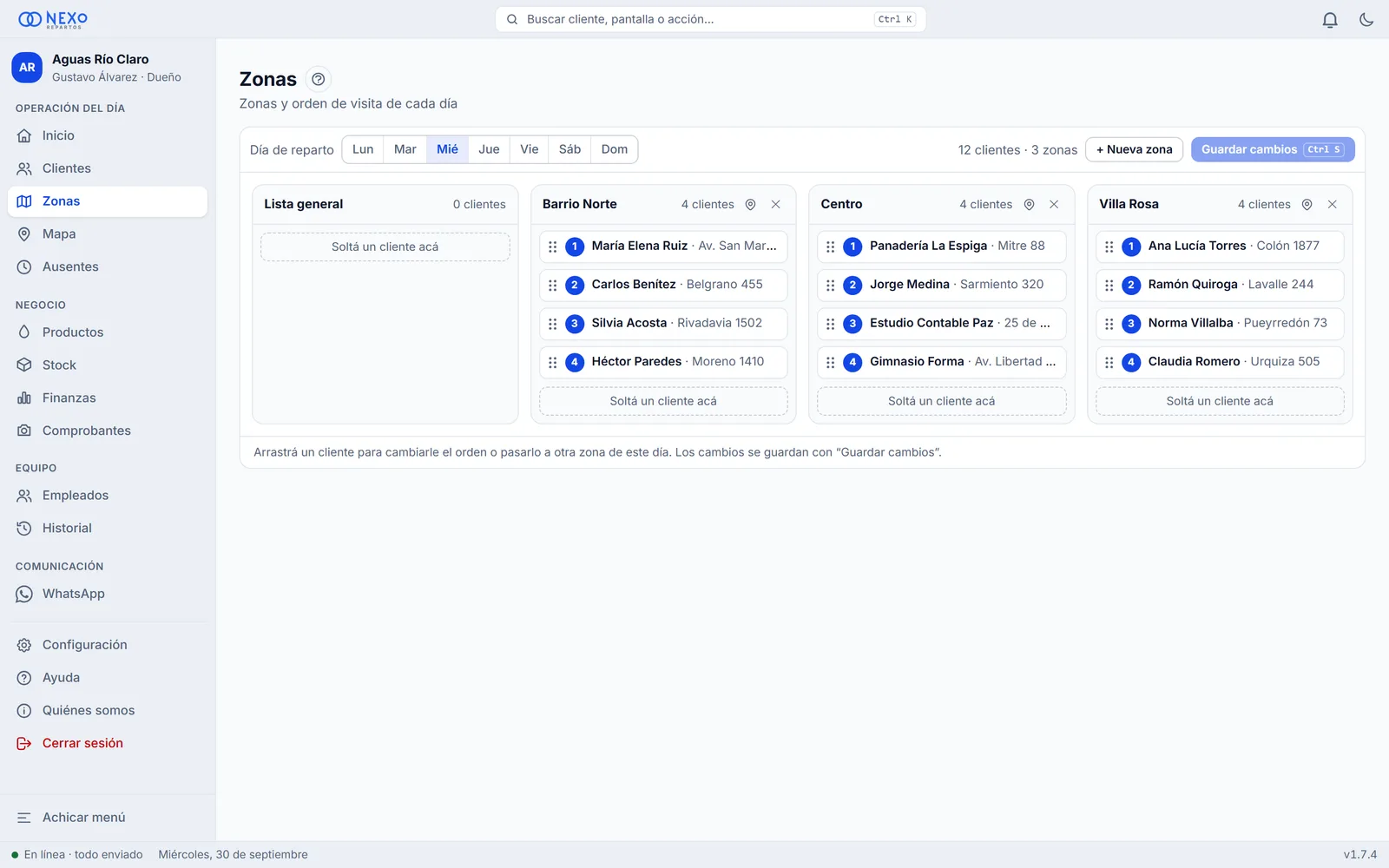
Task: Open Villa Rosa map pin icon
Action: click(x=1307, y=204)
